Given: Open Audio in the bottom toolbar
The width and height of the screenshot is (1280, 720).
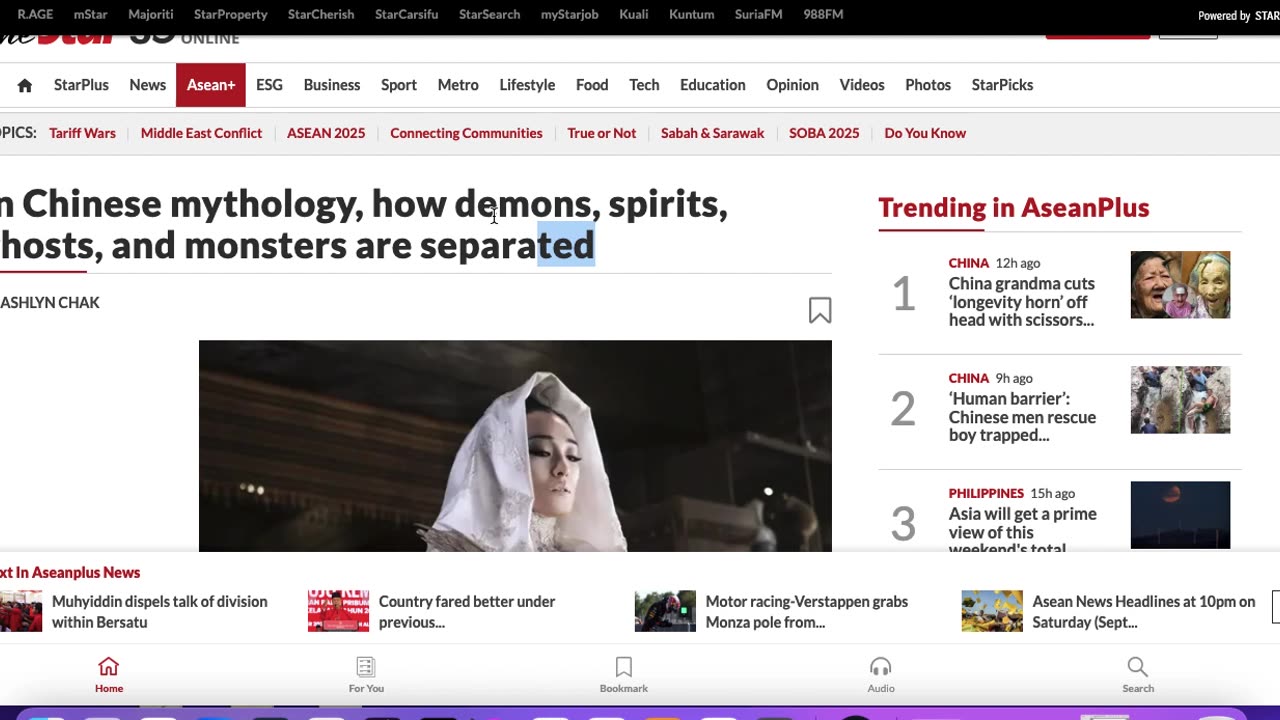Looking at the screenshot, I should pos(881,675).
